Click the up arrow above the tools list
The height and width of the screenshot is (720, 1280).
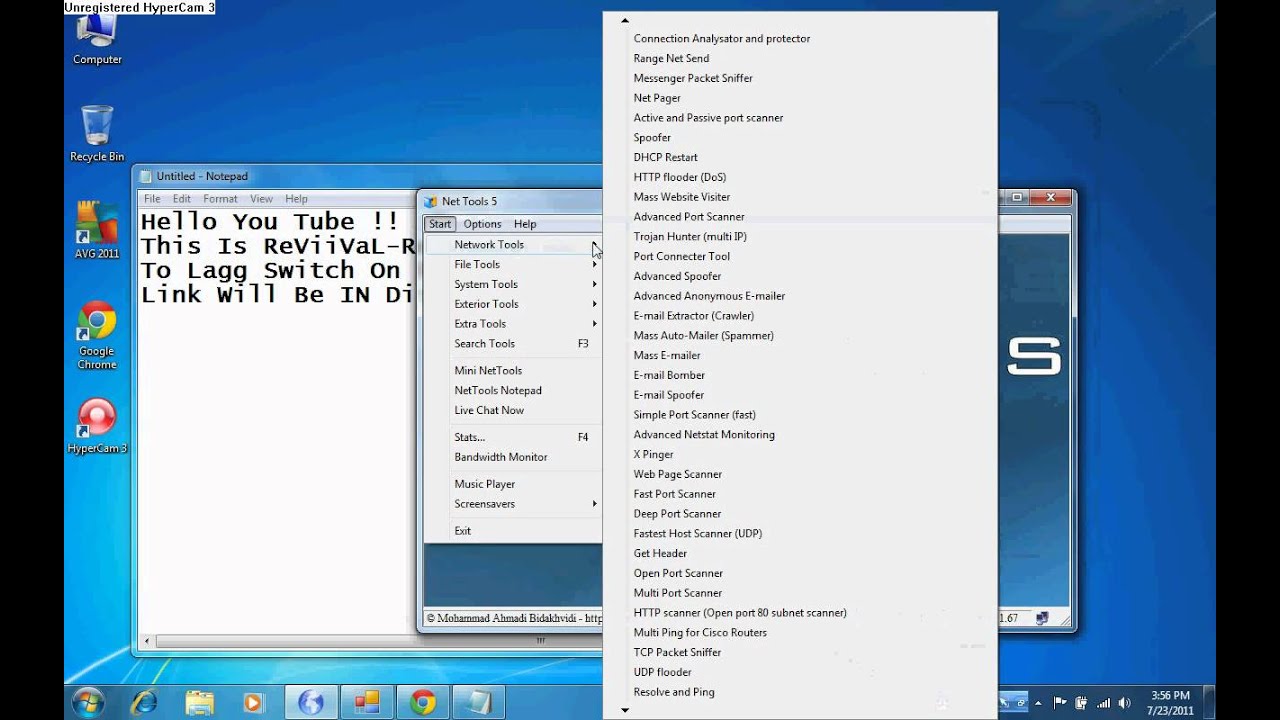coord(625,20)
